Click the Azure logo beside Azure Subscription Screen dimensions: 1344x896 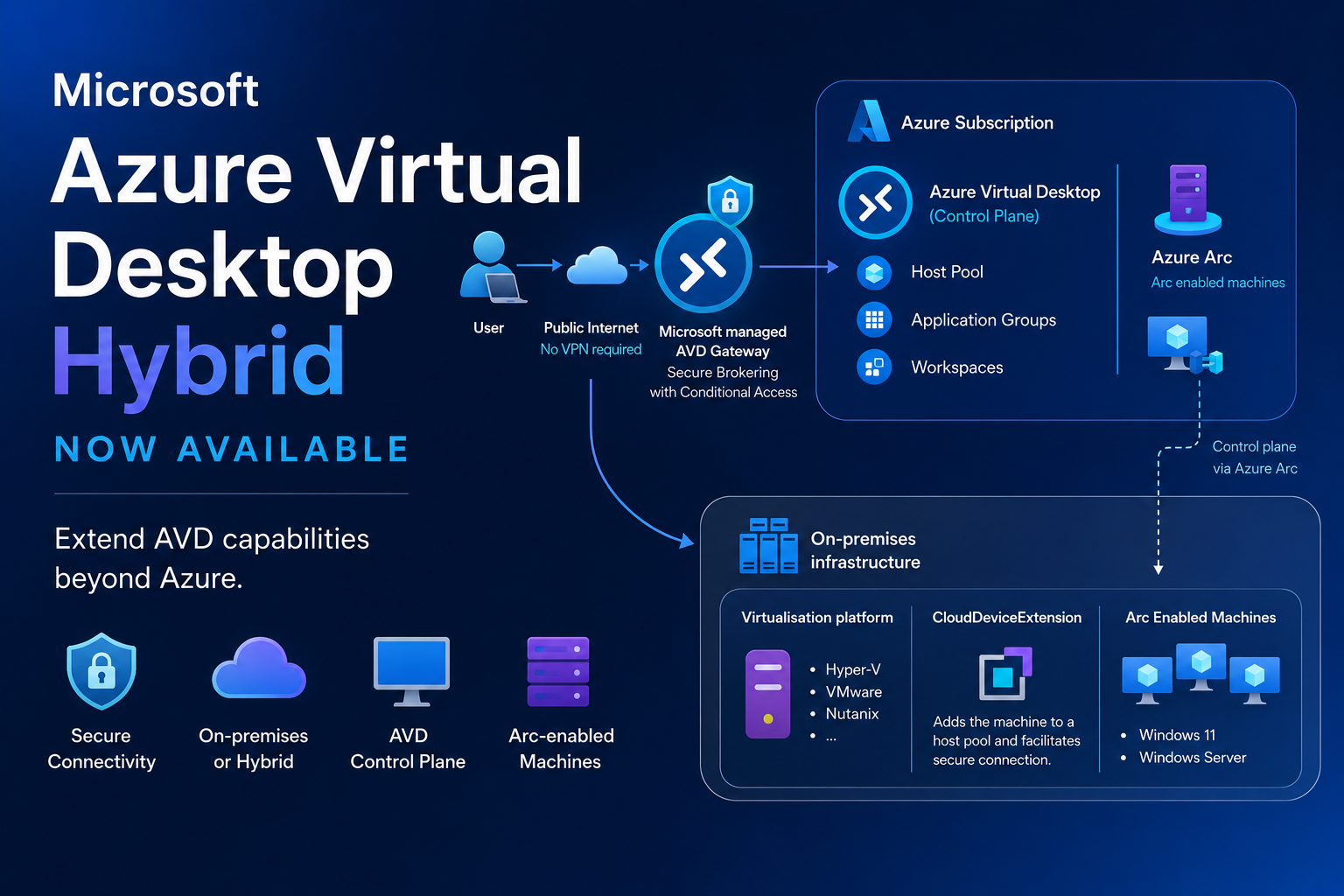(x=868, y=122)
